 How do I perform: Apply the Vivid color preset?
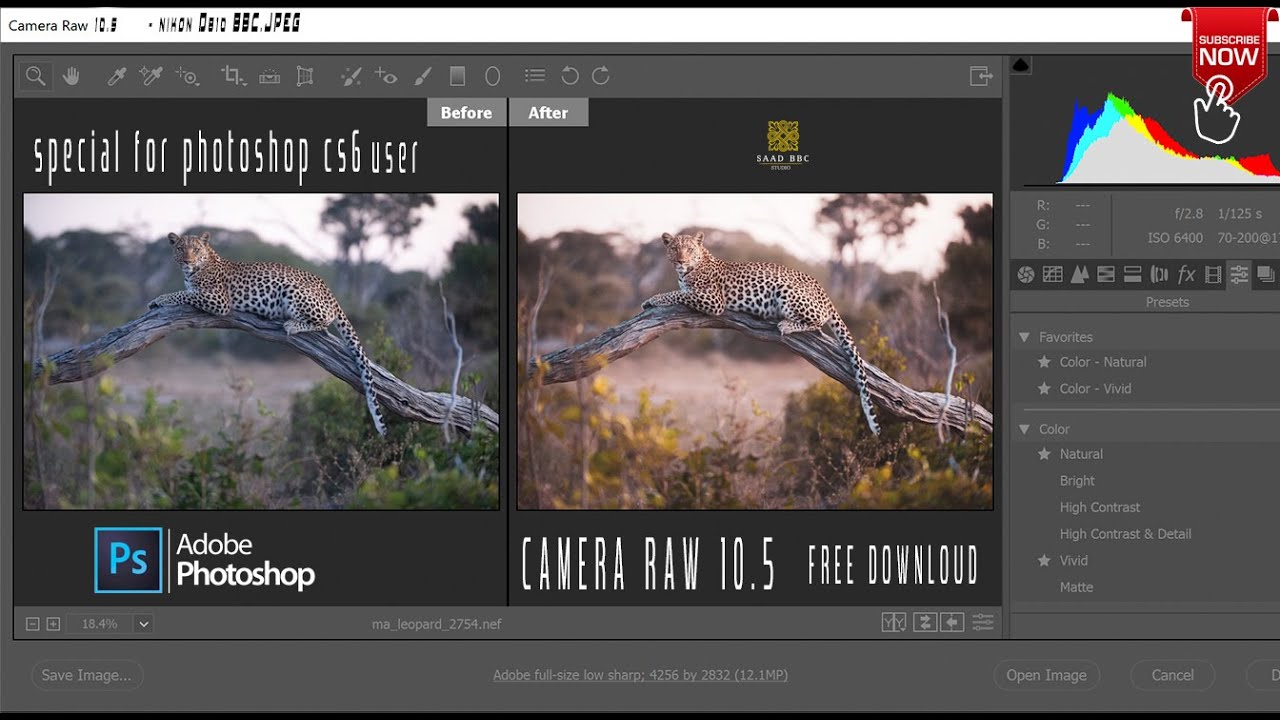(x=1073, y=561)
